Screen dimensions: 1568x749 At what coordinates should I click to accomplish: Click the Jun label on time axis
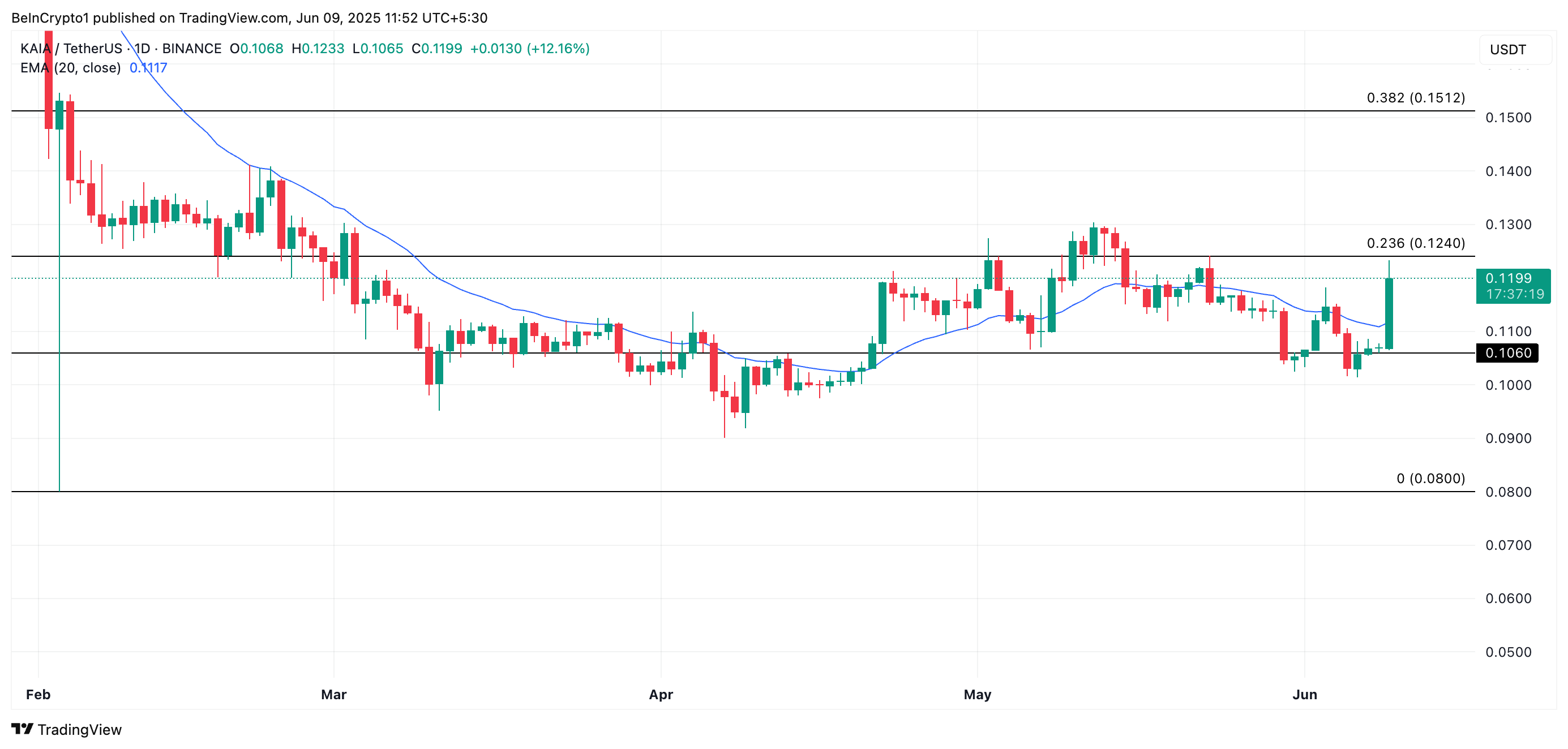pos(1304,694)
